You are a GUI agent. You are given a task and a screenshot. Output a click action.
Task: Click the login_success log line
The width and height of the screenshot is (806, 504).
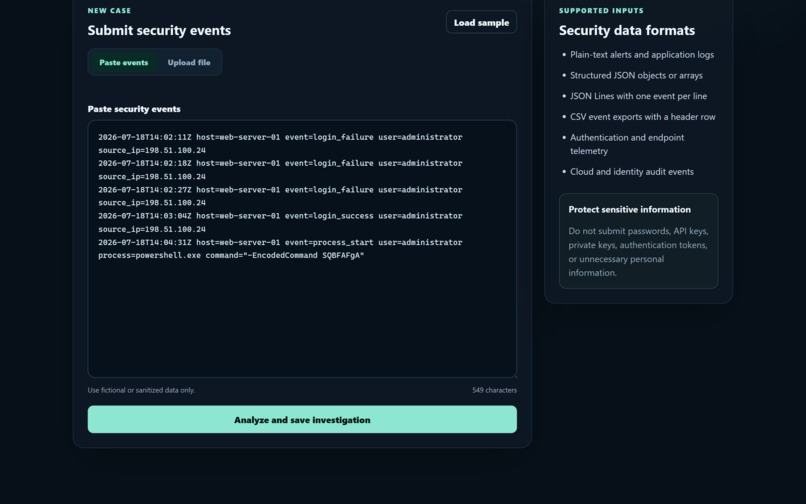pyautogui.click(x=280, y=223)
